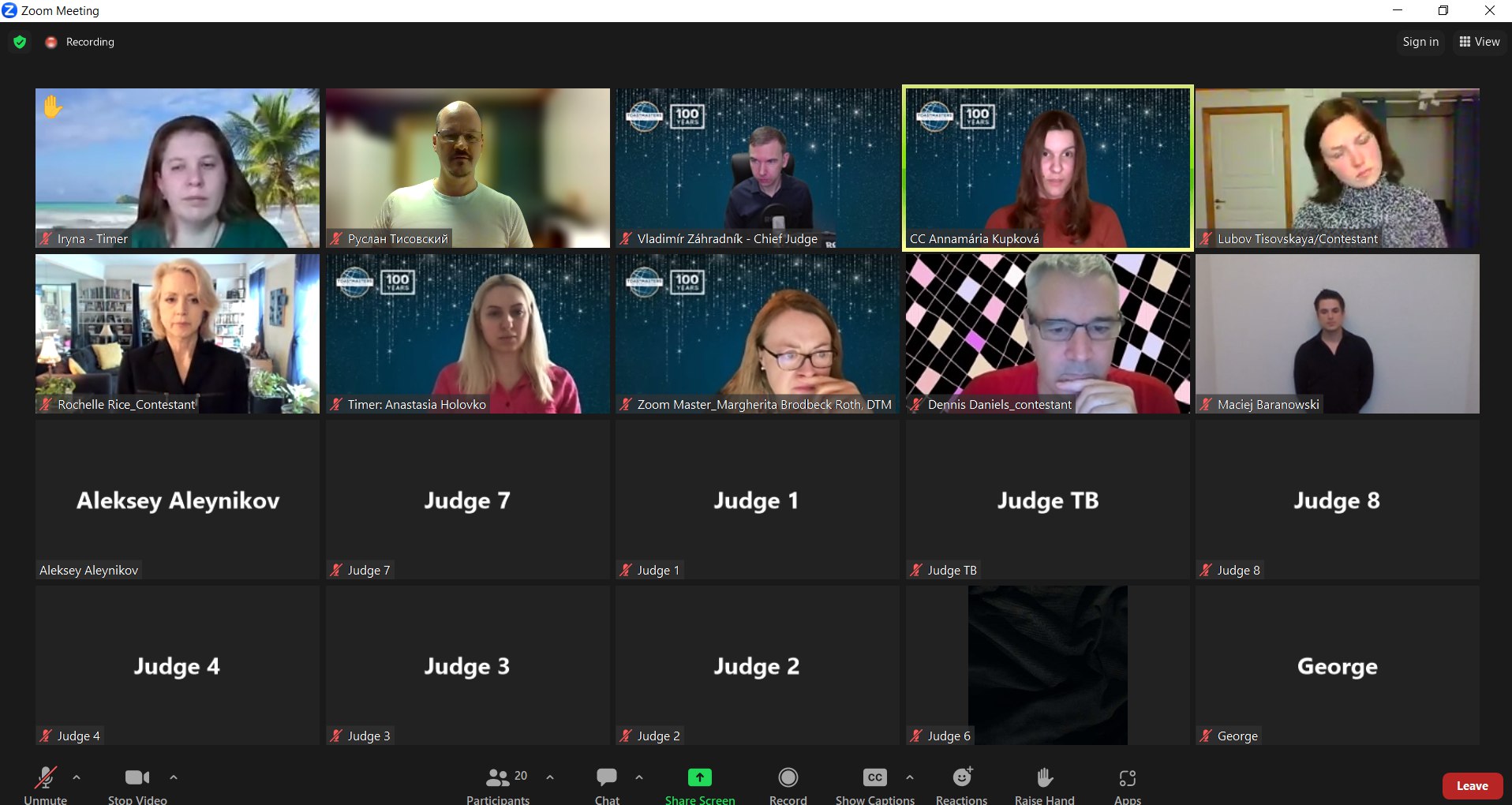This screenshot has height=805, width=1512.
Task: Start recording with the Record icon
Action: (788, 778)
